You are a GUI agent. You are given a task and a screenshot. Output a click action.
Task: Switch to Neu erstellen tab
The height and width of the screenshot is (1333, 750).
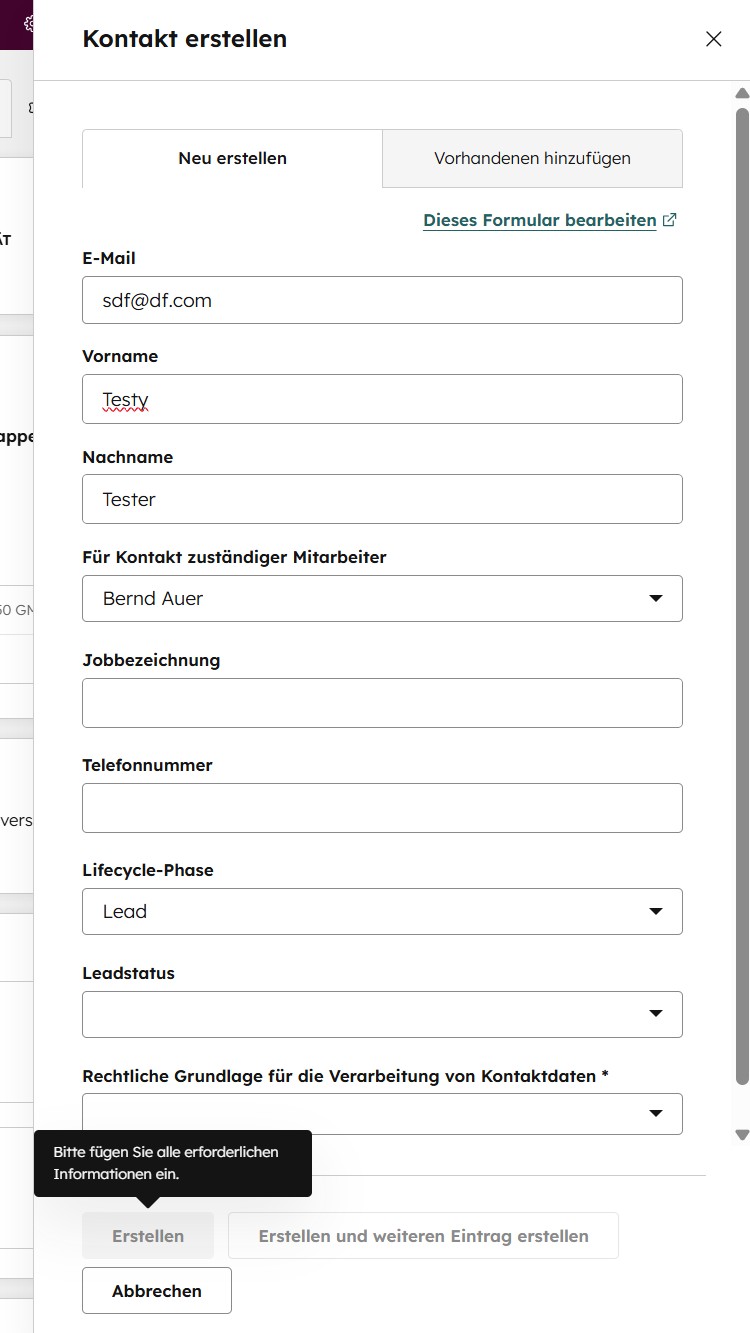232,158
